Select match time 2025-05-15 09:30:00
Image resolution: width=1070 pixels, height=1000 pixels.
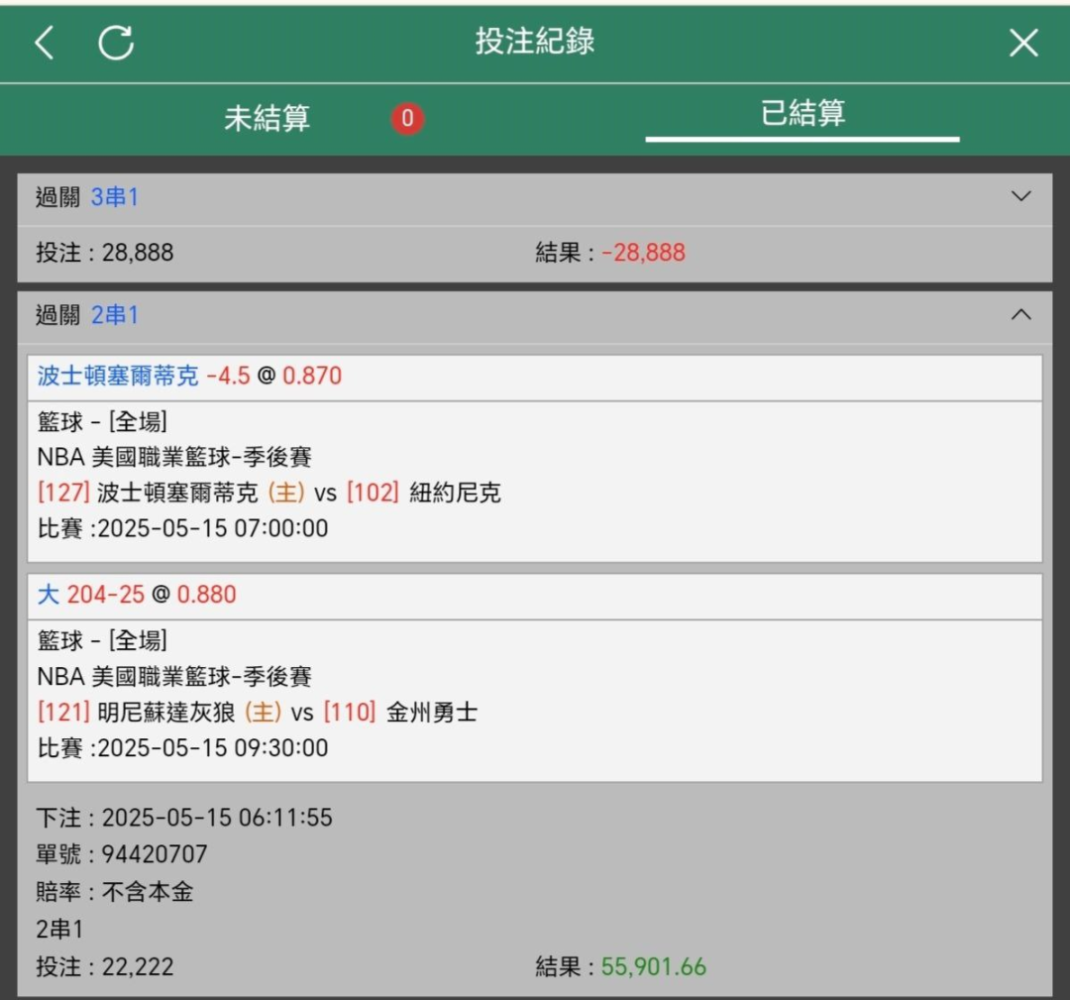pos(213,748)
